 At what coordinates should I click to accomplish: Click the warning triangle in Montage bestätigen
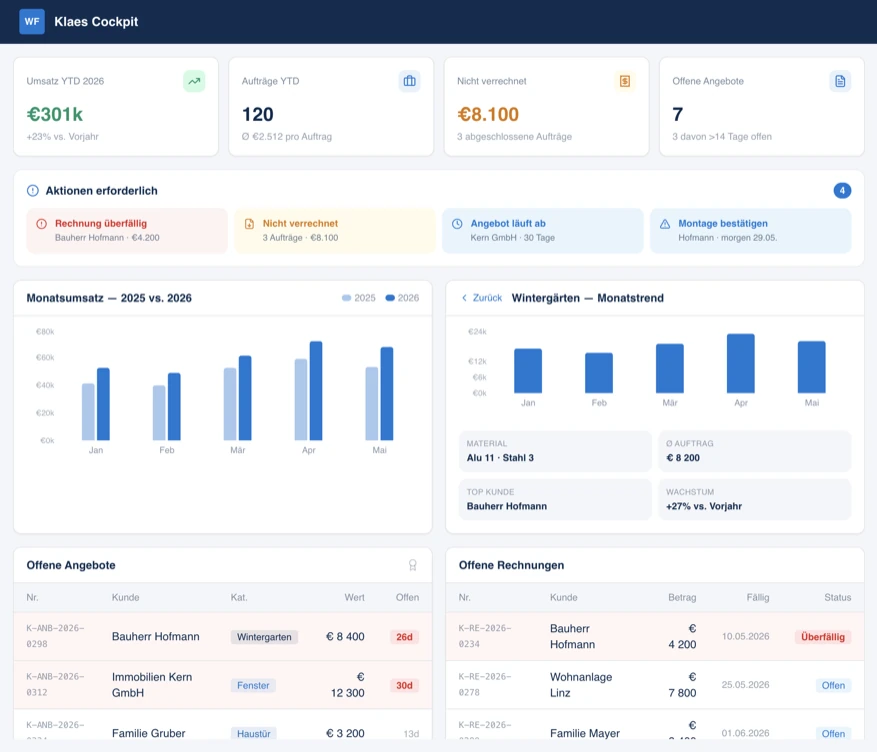click(665, 224)
